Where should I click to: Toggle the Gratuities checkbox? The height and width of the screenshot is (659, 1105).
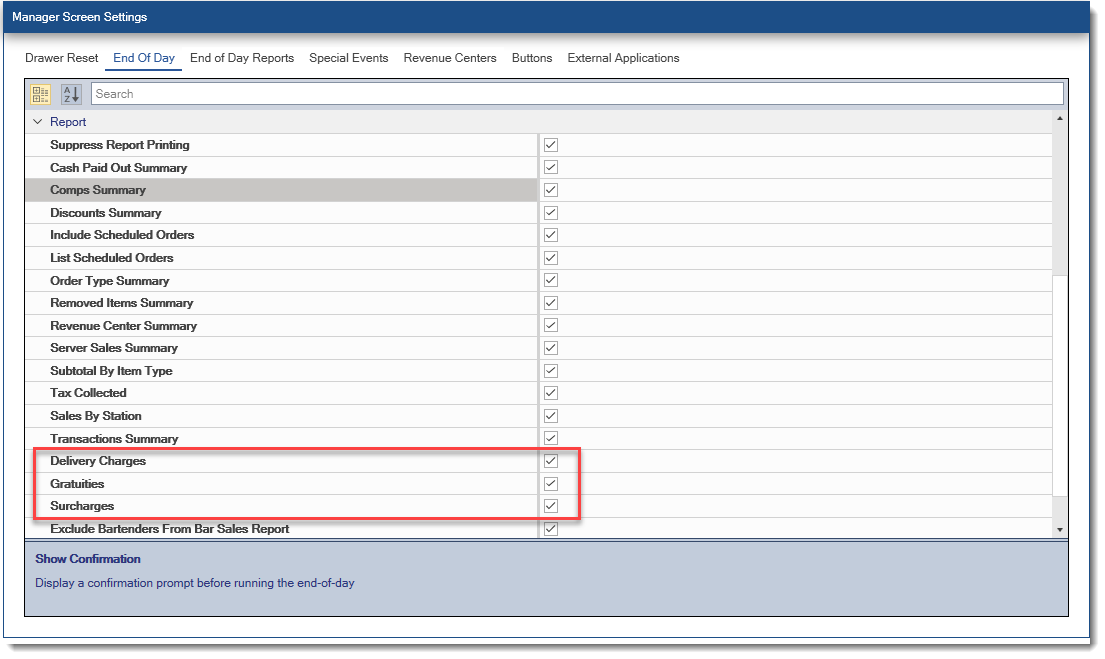coord(551,484)
